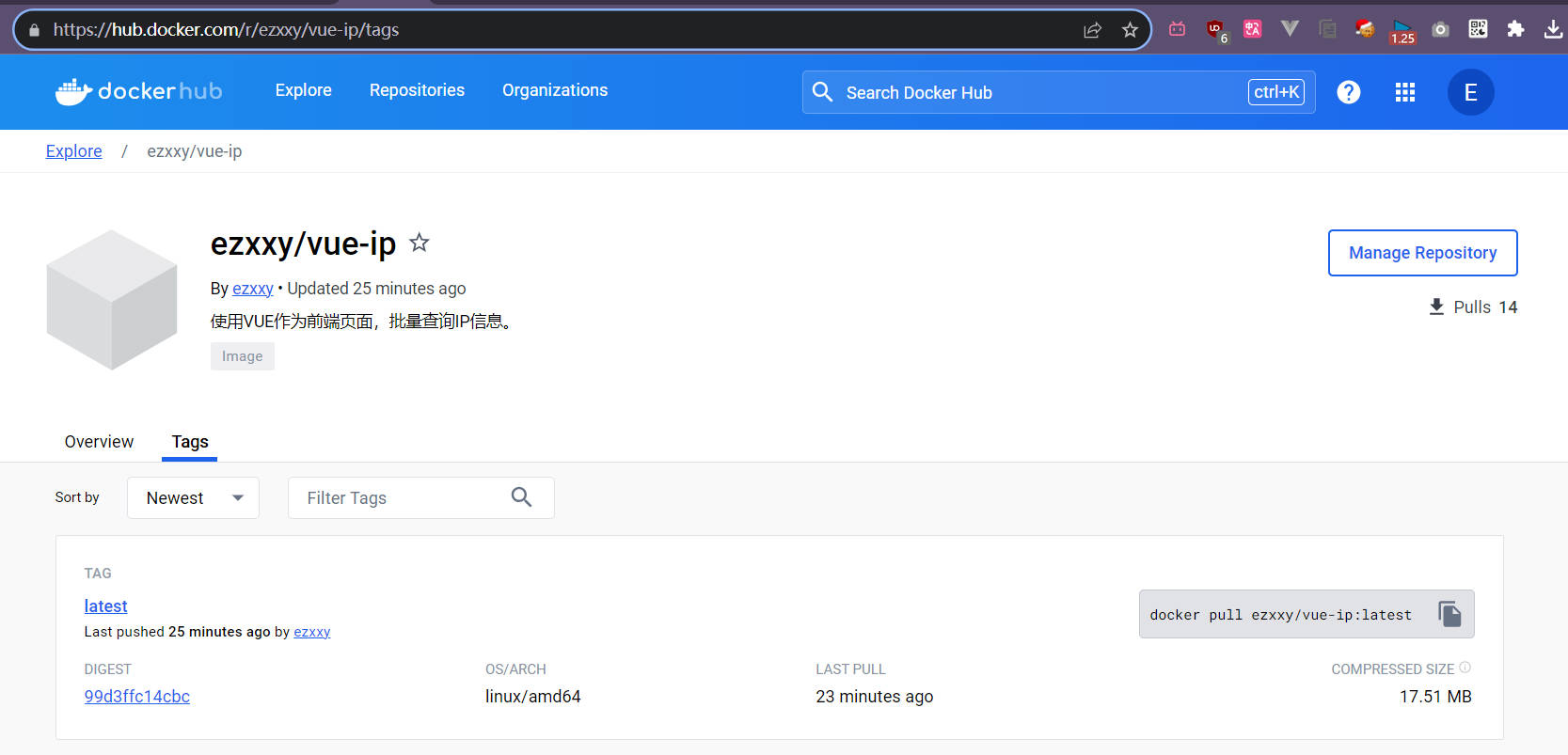Click the search magnifier in Docker Hub search
The image size is (1568, 755).
(x=823, y=92)
